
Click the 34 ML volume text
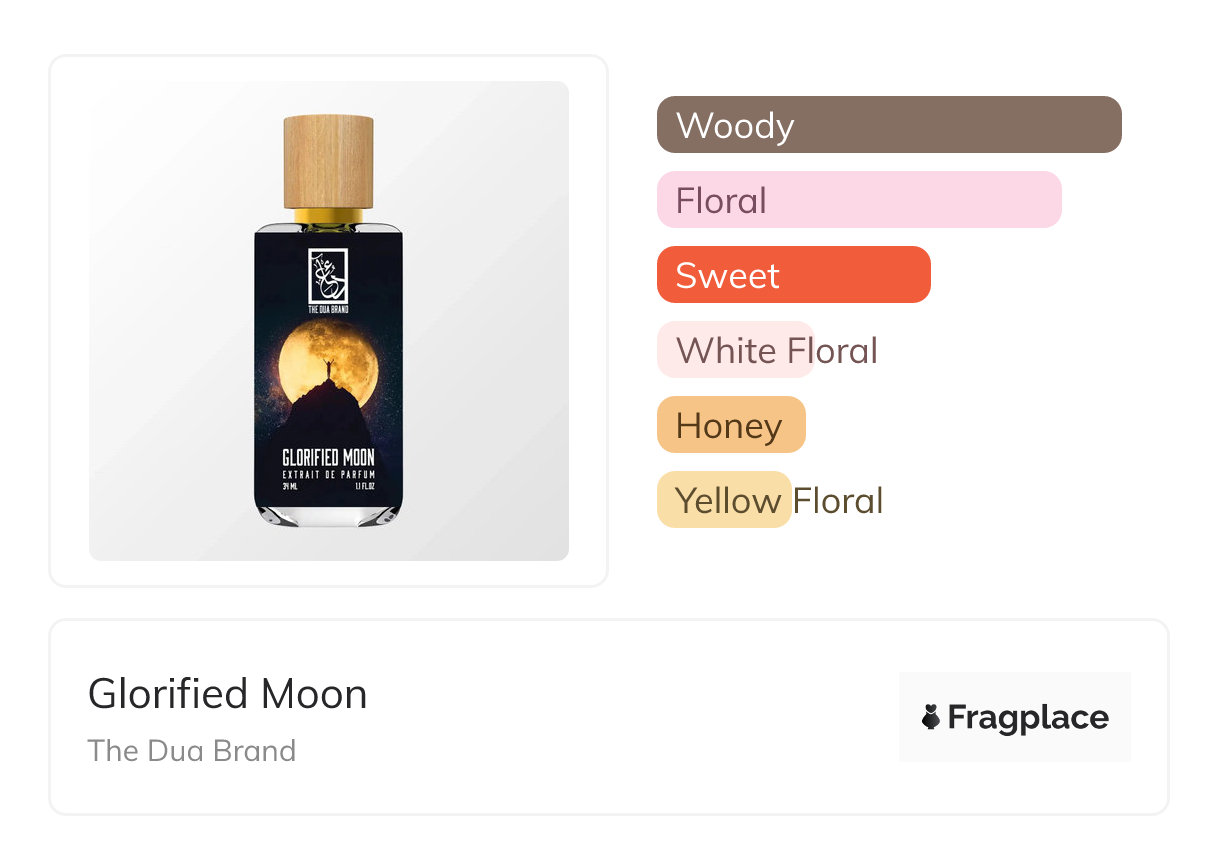click(x=292, y=487)
